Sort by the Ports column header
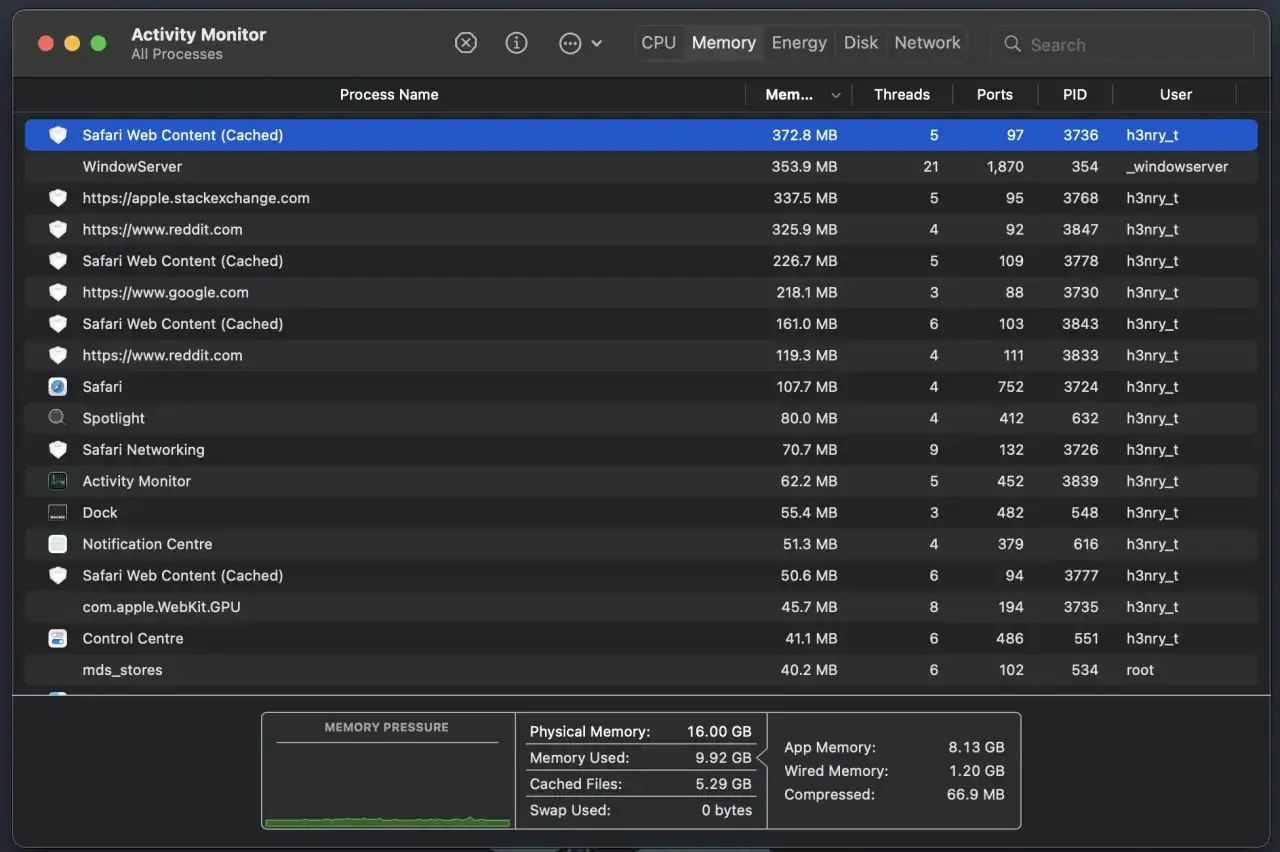 point(995,94)
